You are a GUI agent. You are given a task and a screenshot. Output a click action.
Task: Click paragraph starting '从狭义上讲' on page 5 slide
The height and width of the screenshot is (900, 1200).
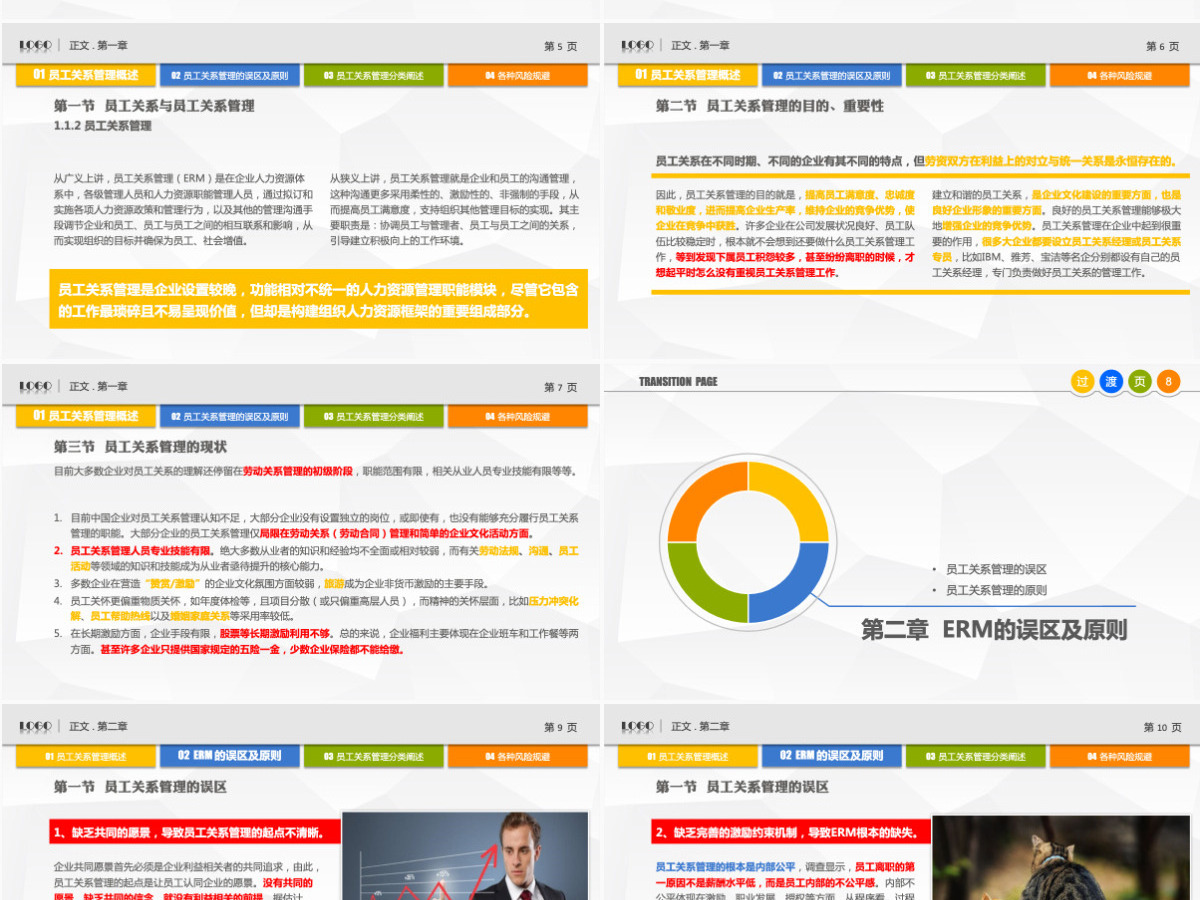(454, 209)
